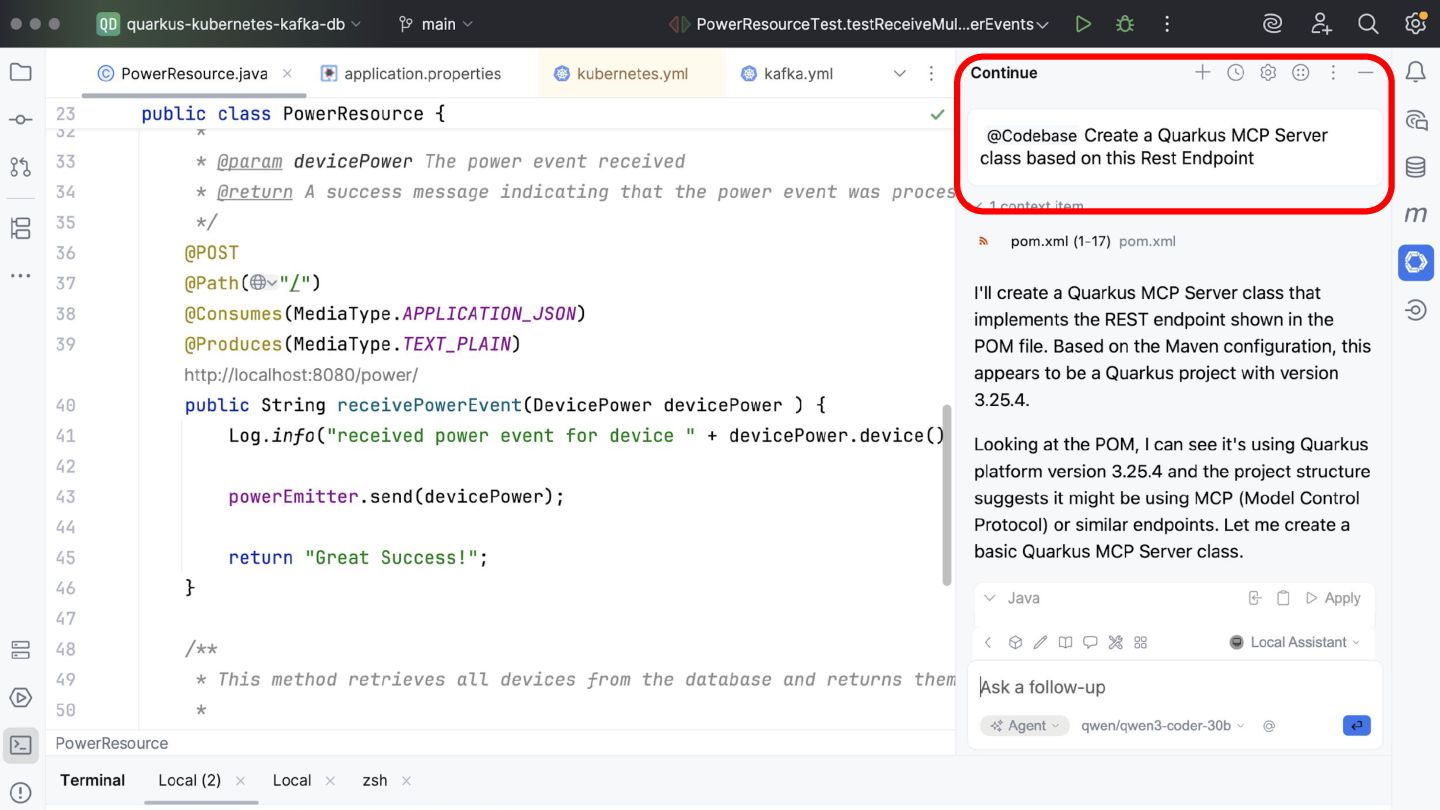Open Continue session history clock icon
This screenshot has height=810, width=1440.
[1236, 72]
